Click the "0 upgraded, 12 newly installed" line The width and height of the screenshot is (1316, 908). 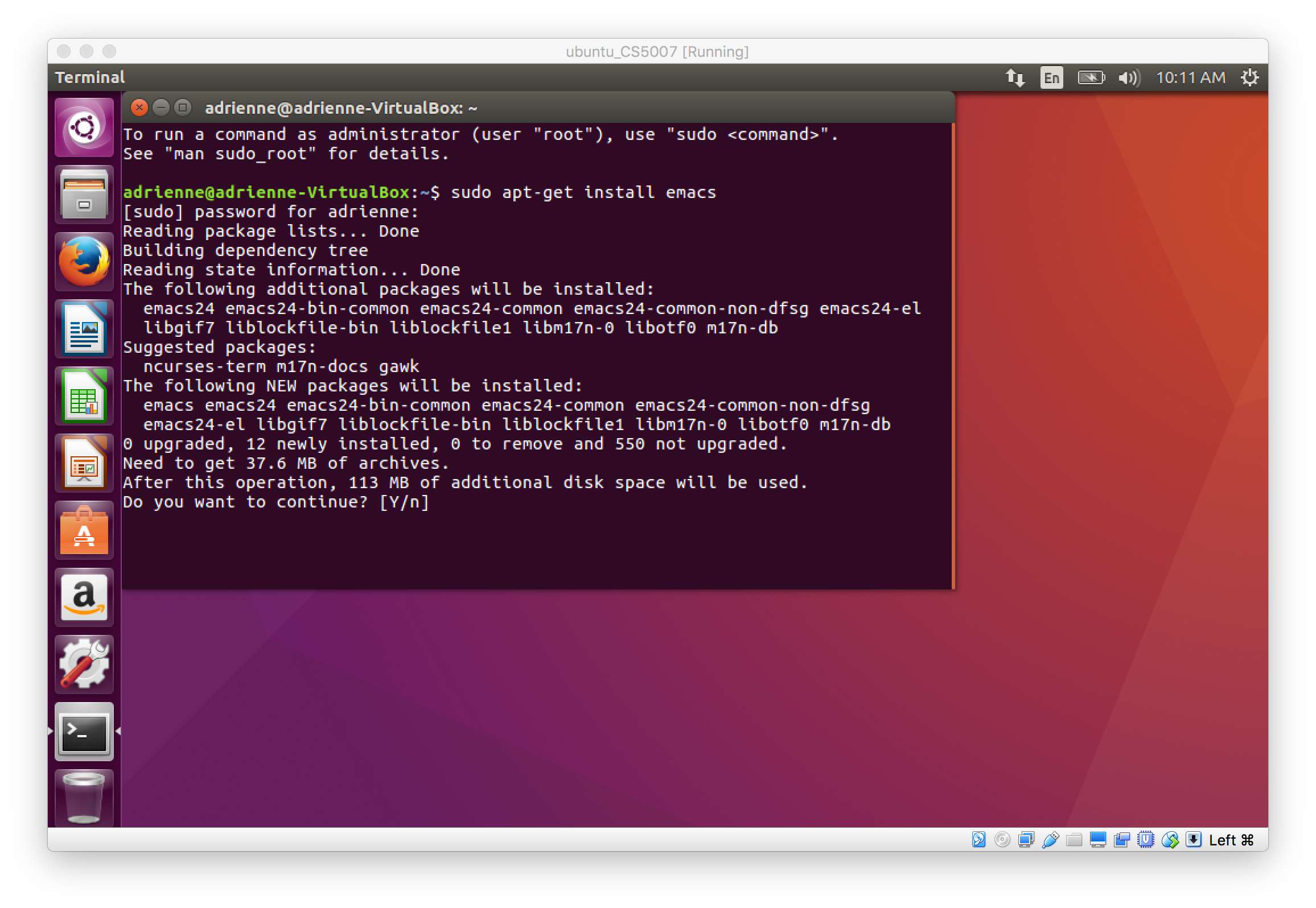pyautogui.click(x=455, y=444)
